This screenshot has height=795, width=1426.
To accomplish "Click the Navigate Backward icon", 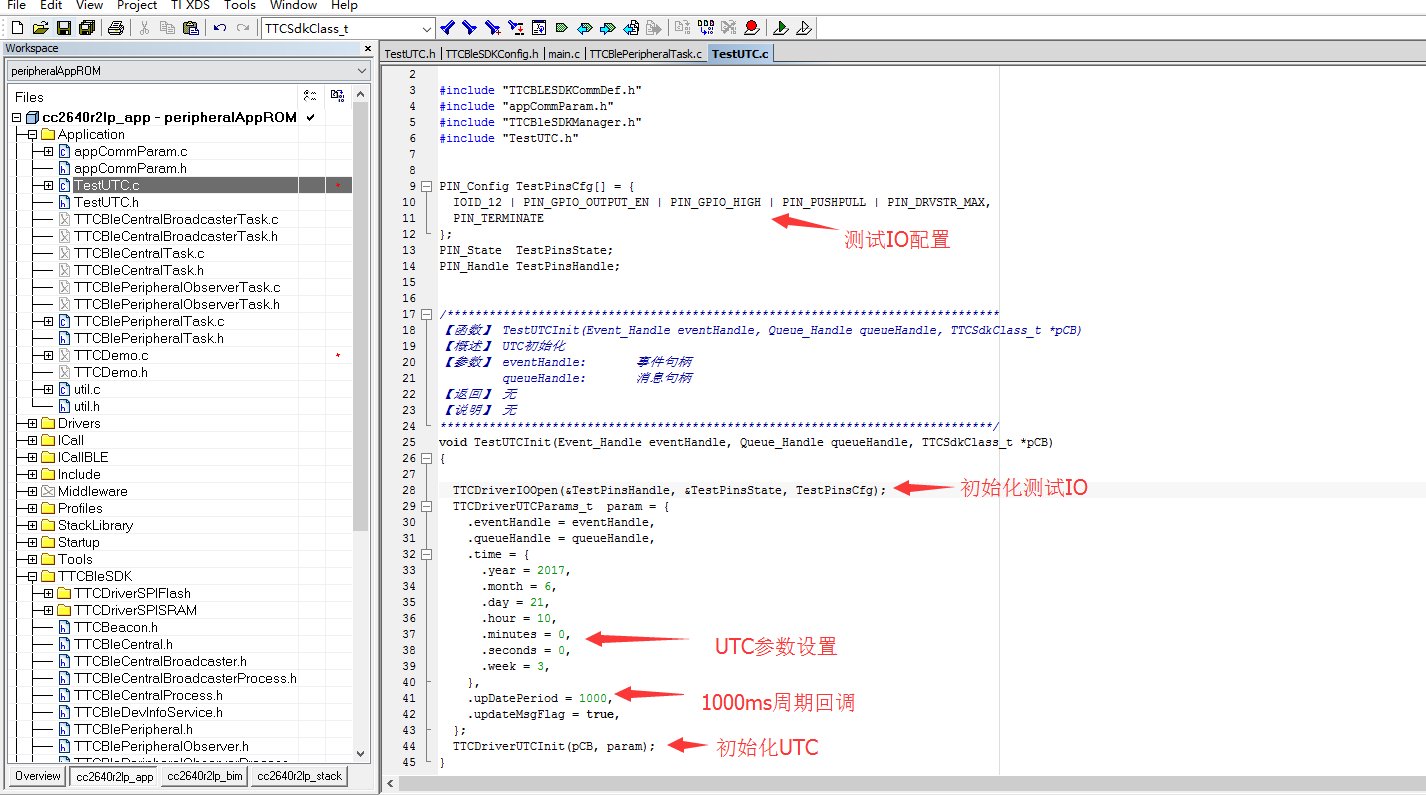I will coord(631,28).
